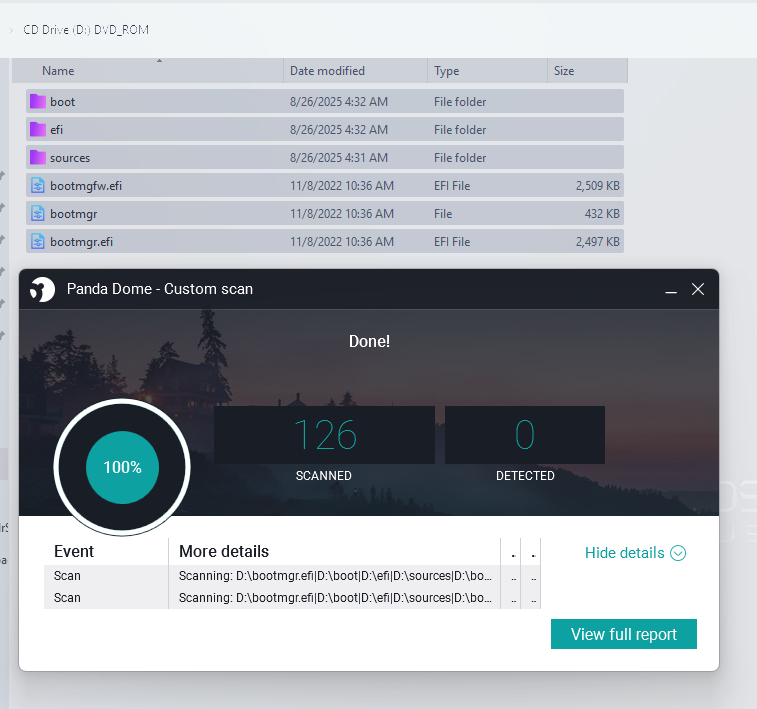The image size is (757, 709).
Task: Click the 2,509 KB size cell
Action: click(x=598, y=186)
